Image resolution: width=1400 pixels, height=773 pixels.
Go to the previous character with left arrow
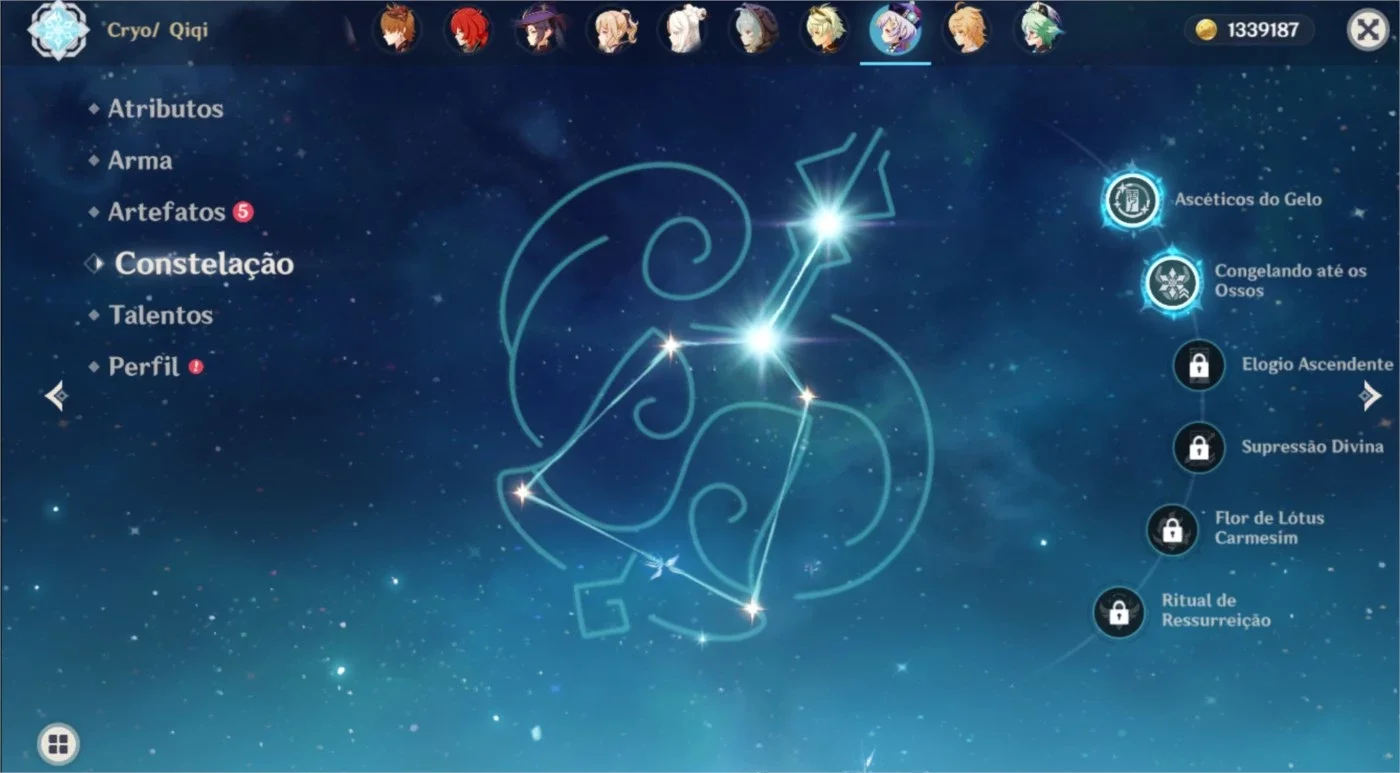[56, 396]
